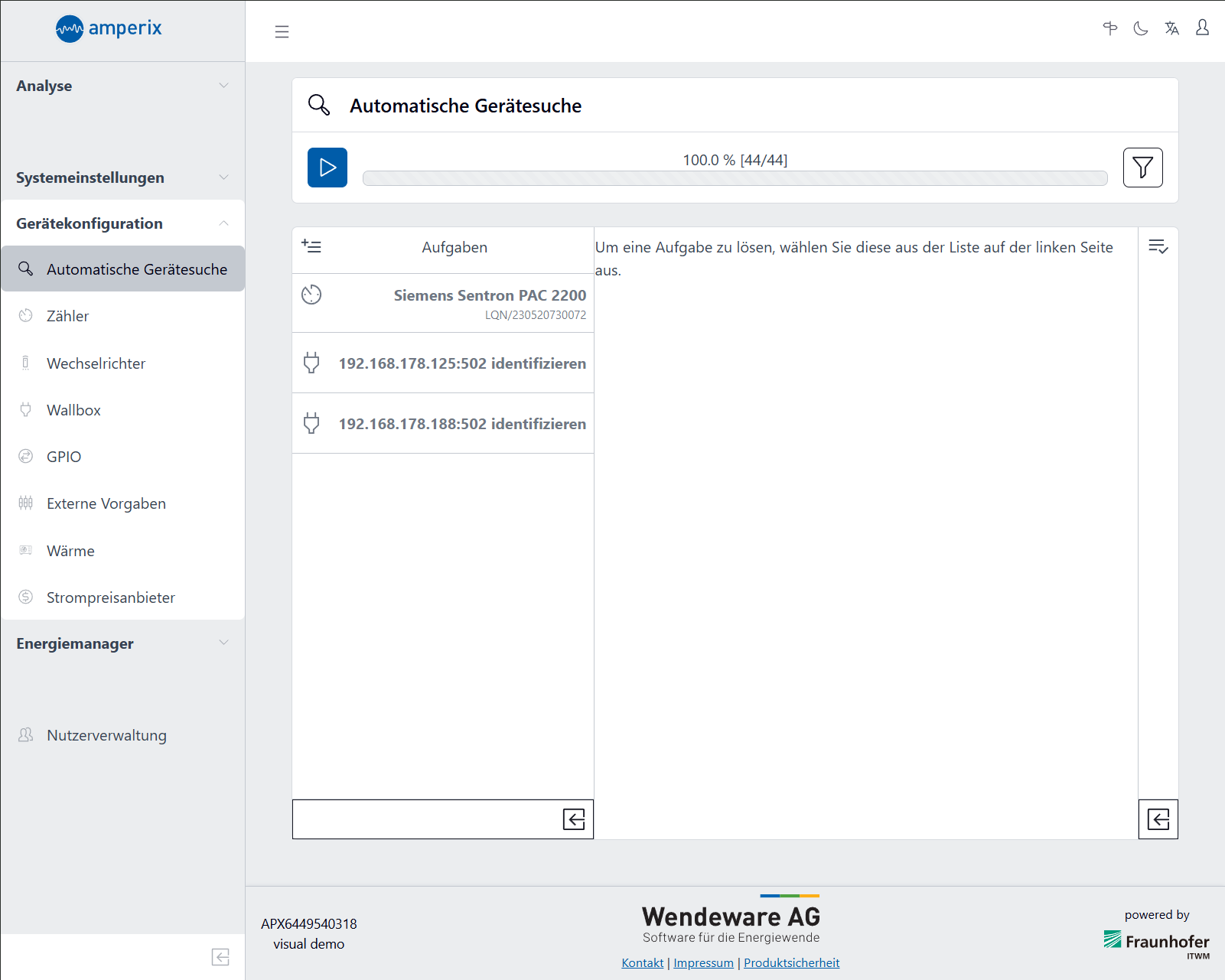The width and height of the screenshot is (1225, 980).
Task: Open the user profile icon
Action: coord(1202,28)
